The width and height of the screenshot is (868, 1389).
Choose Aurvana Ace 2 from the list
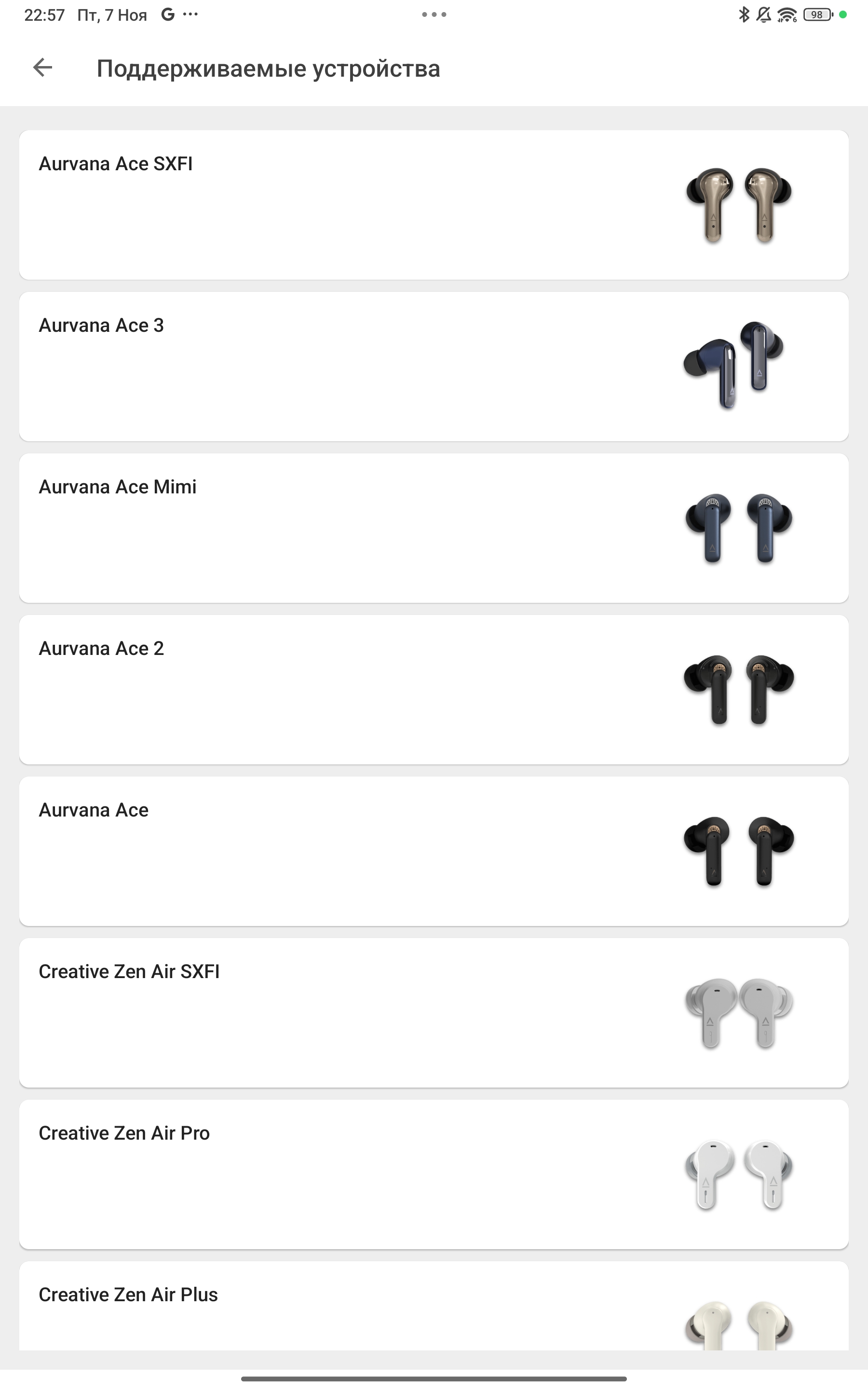click(x=101, y=649)
